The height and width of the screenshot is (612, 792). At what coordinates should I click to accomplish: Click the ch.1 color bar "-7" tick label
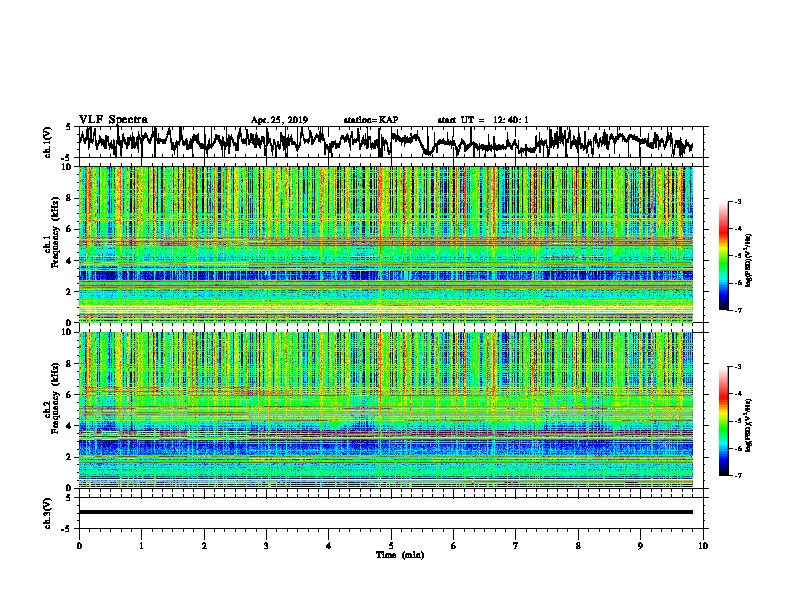point(738,310)
